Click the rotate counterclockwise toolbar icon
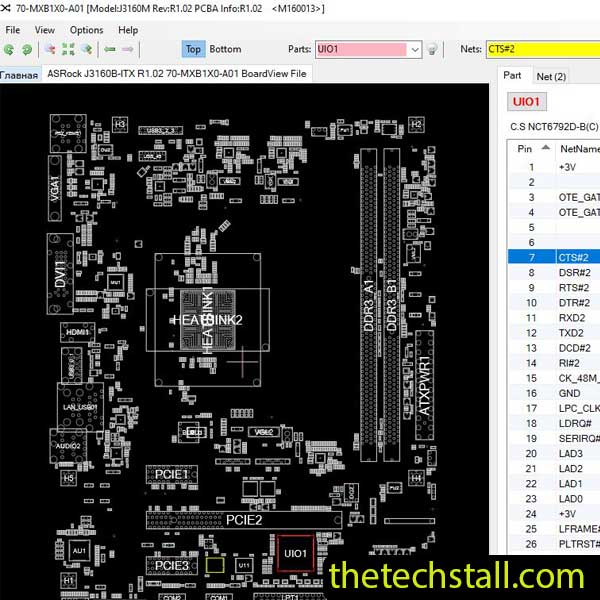The height and width of the screenshot is (600, 600). pyautogui.click(x=11, y=49)
